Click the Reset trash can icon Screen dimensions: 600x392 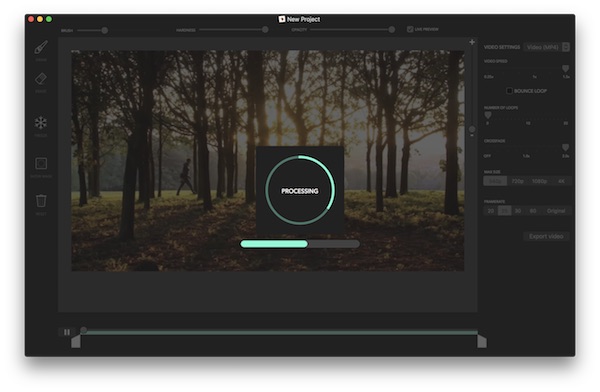pyautogui.click(x=41, y=201)
